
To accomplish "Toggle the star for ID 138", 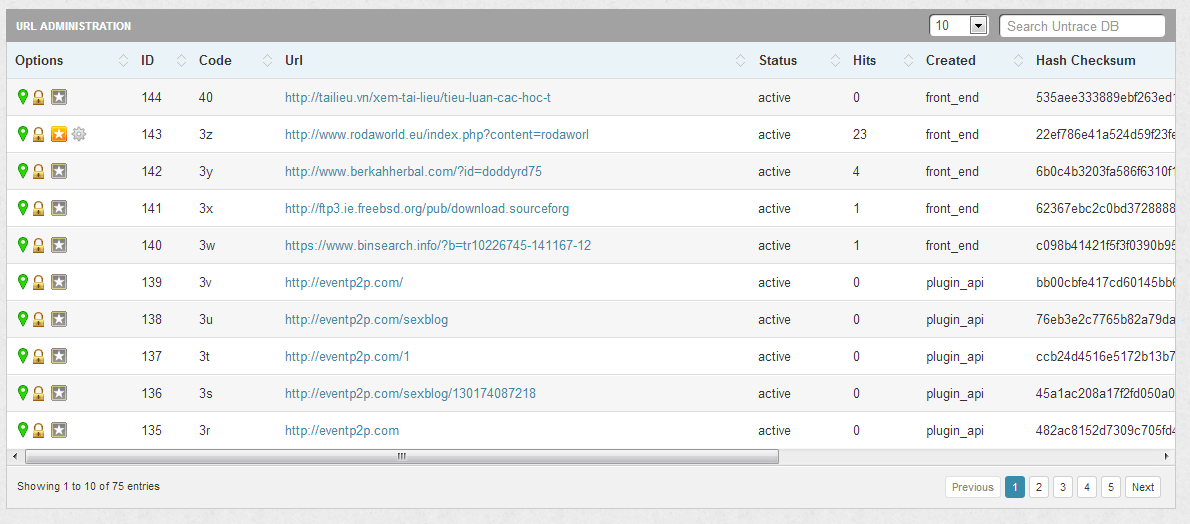I will [59, 319].
